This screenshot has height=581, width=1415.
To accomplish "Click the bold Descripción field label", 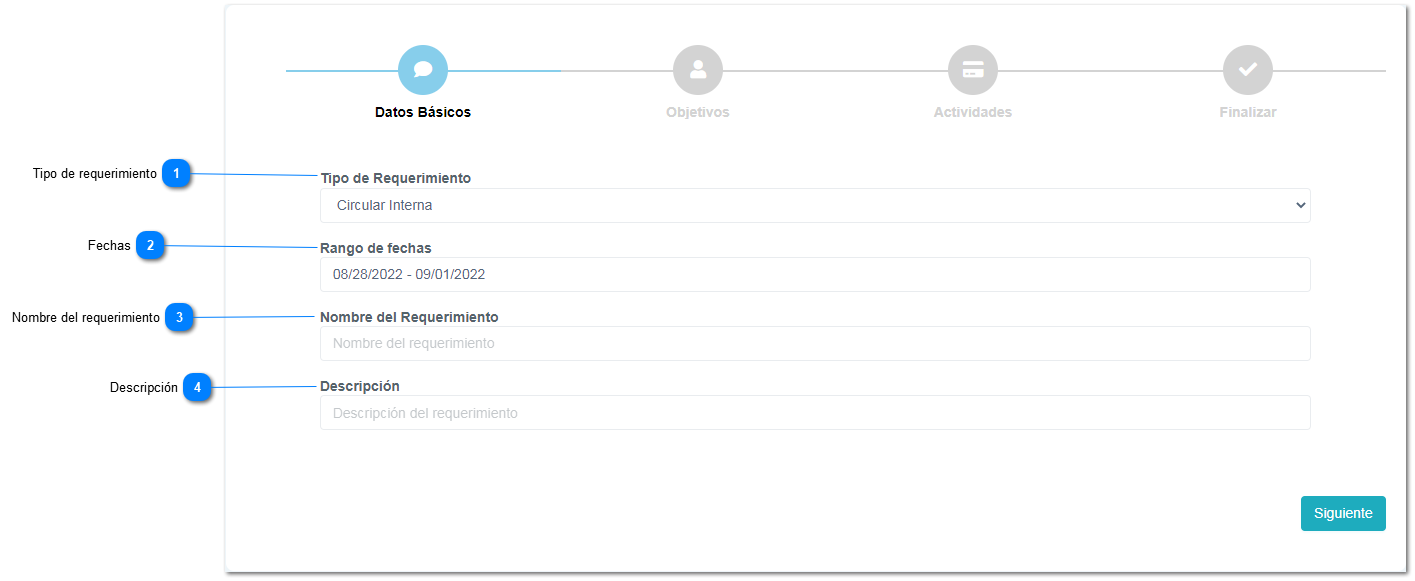I will click(x=360, y=386).
